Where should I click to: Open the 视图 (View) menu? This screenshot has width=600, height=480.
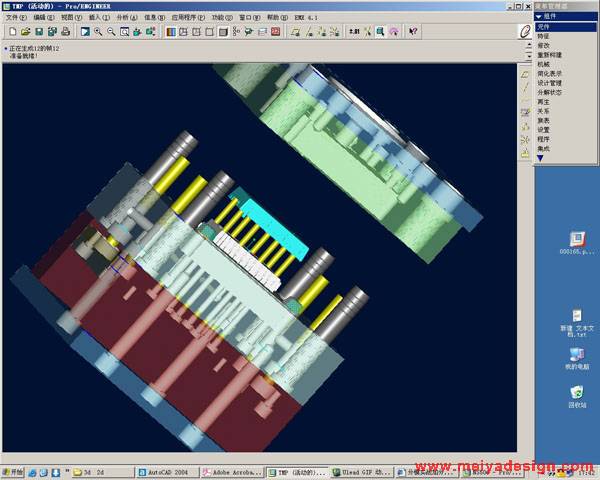[x=67, y=18]
